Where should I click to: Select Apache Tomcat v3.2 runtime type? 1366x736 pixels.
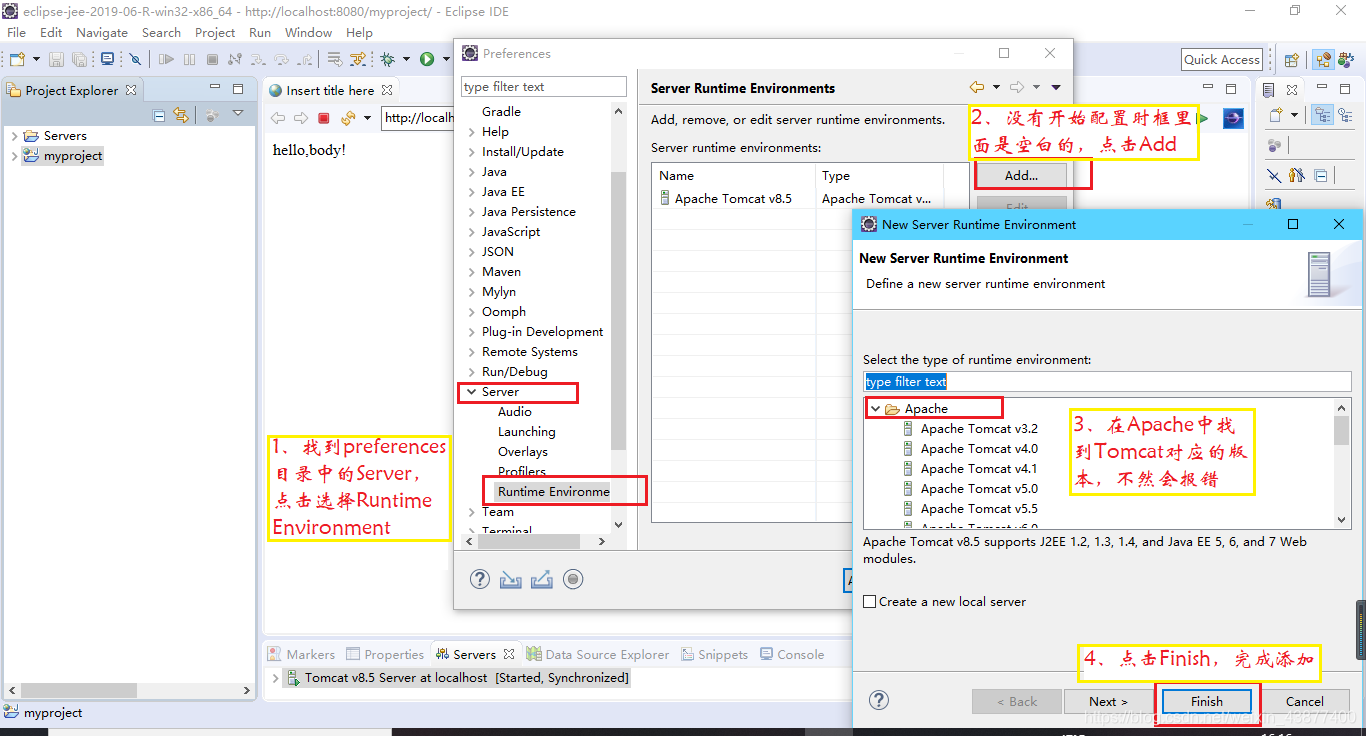[x=970, y=429]
